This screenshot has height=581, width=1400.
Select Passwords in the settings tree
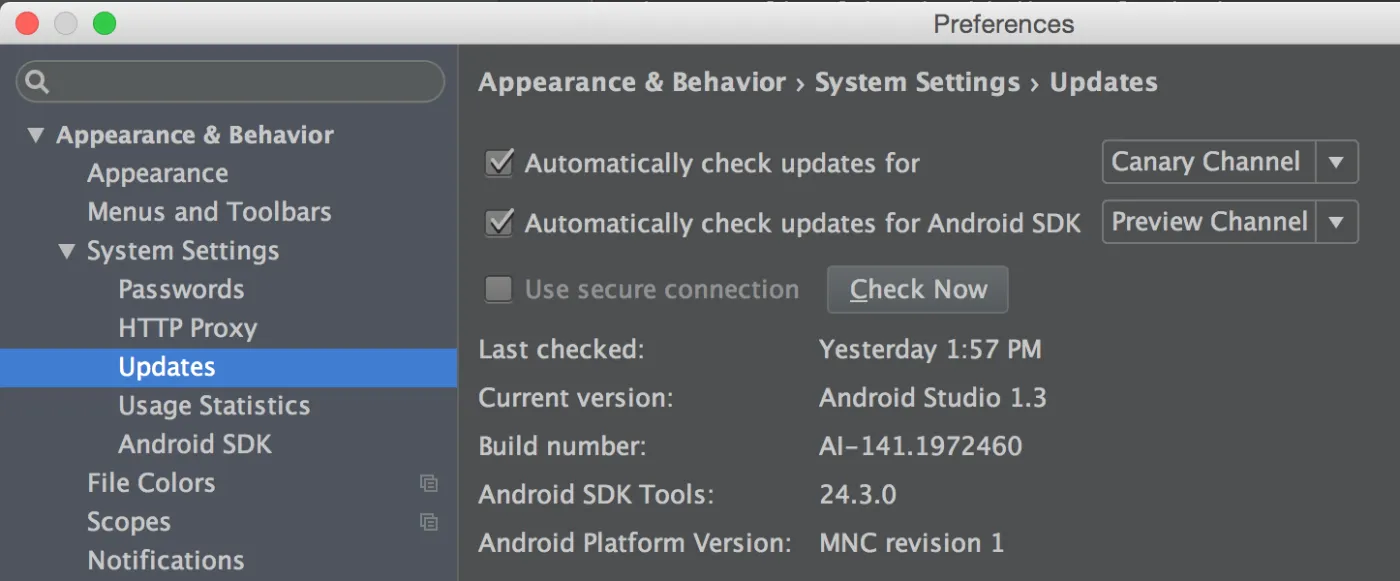(181, 290)
